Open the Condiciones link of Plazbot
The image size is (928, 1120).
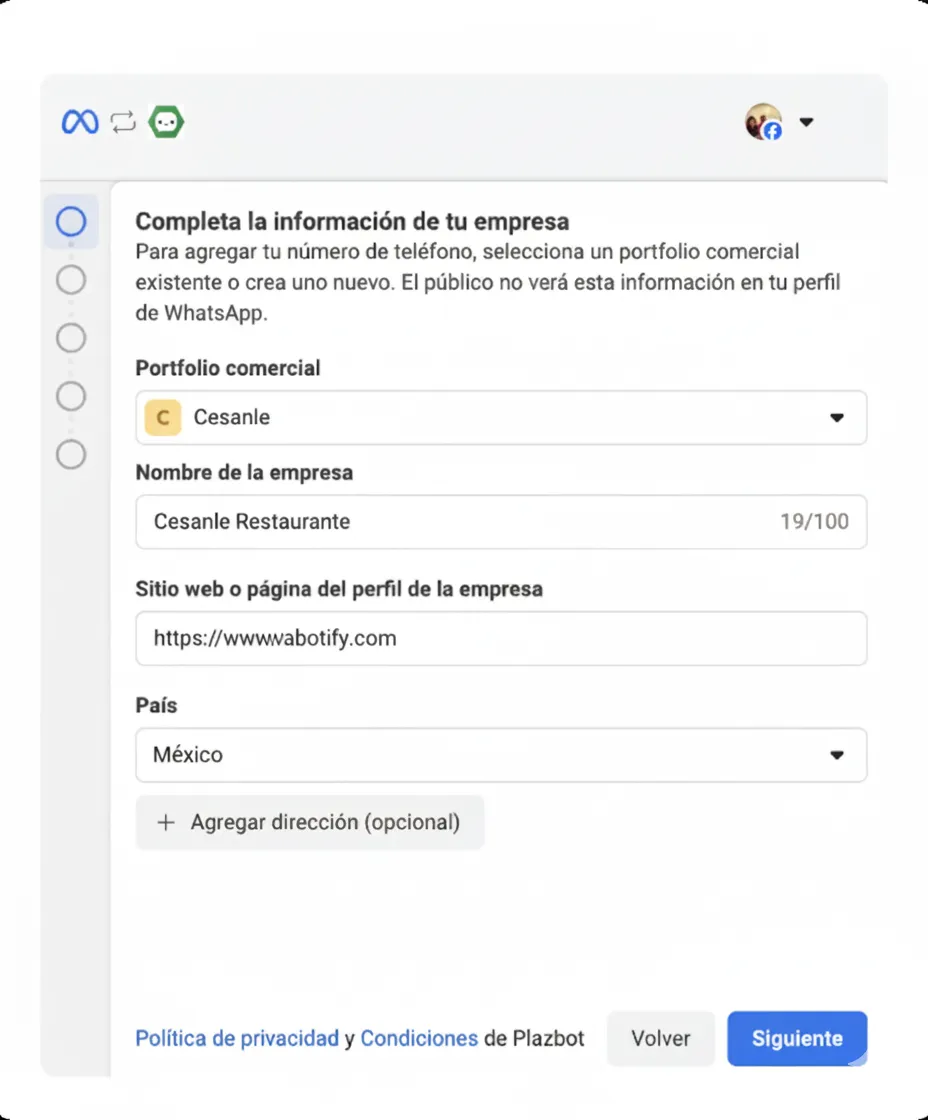point(419,1038)
